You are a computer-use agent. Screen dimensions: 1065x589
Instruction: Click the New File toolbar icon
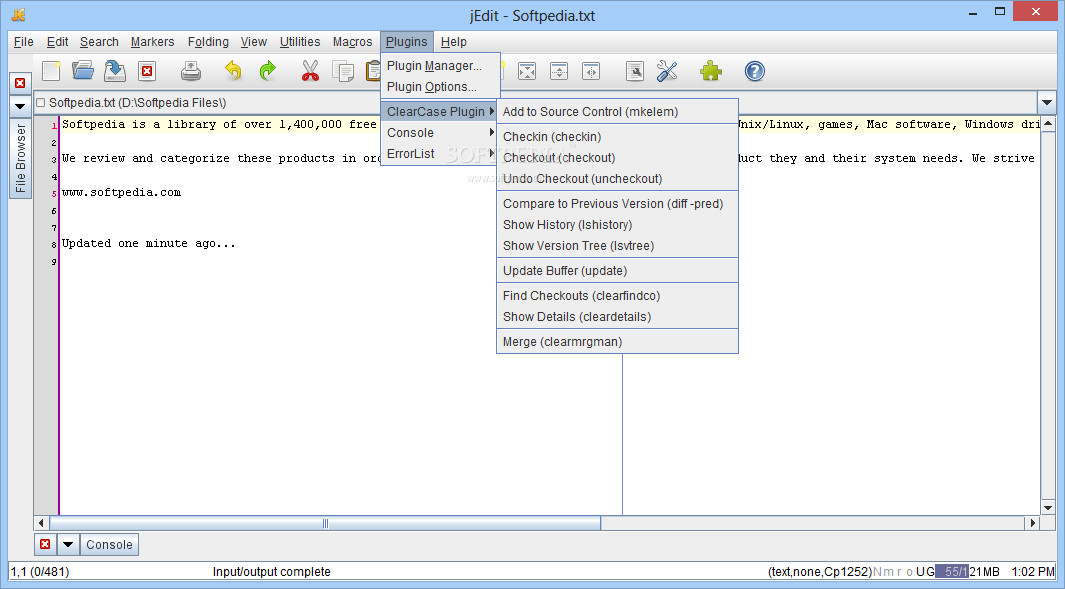pyautogui.click(x=52, y=71)
